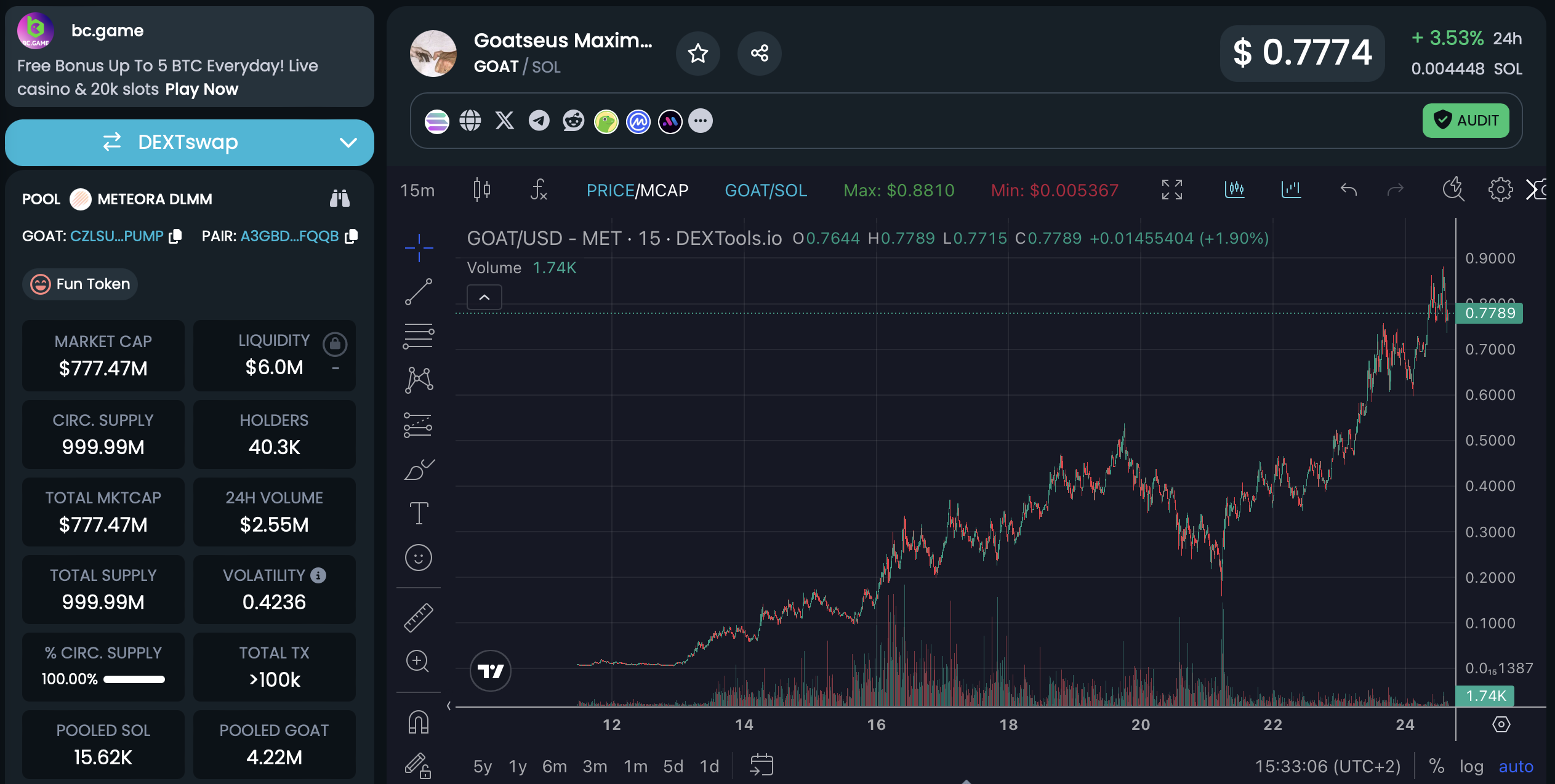This screenshot has height=784, width=1555.
Task: Select the text annotation tool
Action: click(419, 513)
